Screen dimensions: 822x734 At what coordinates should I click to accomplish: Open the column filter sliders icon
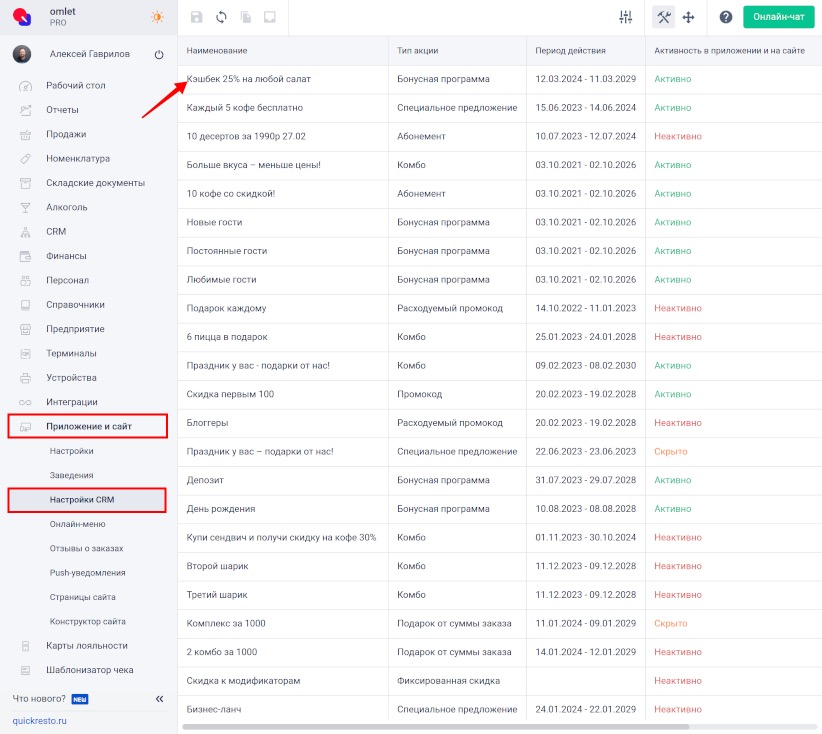[625, 17]
